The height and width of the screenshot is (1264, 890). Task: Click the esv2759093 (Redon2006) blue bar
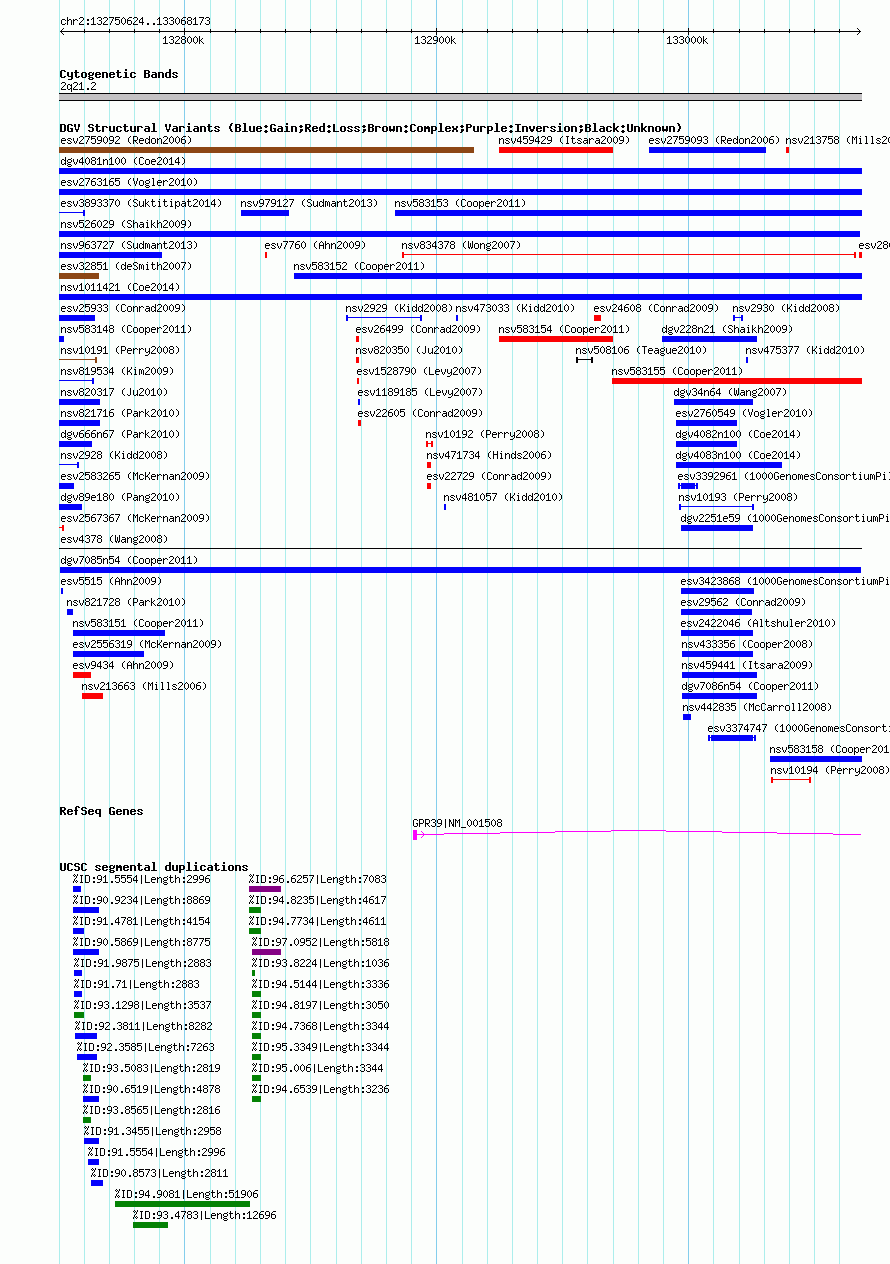pos(707,150)
